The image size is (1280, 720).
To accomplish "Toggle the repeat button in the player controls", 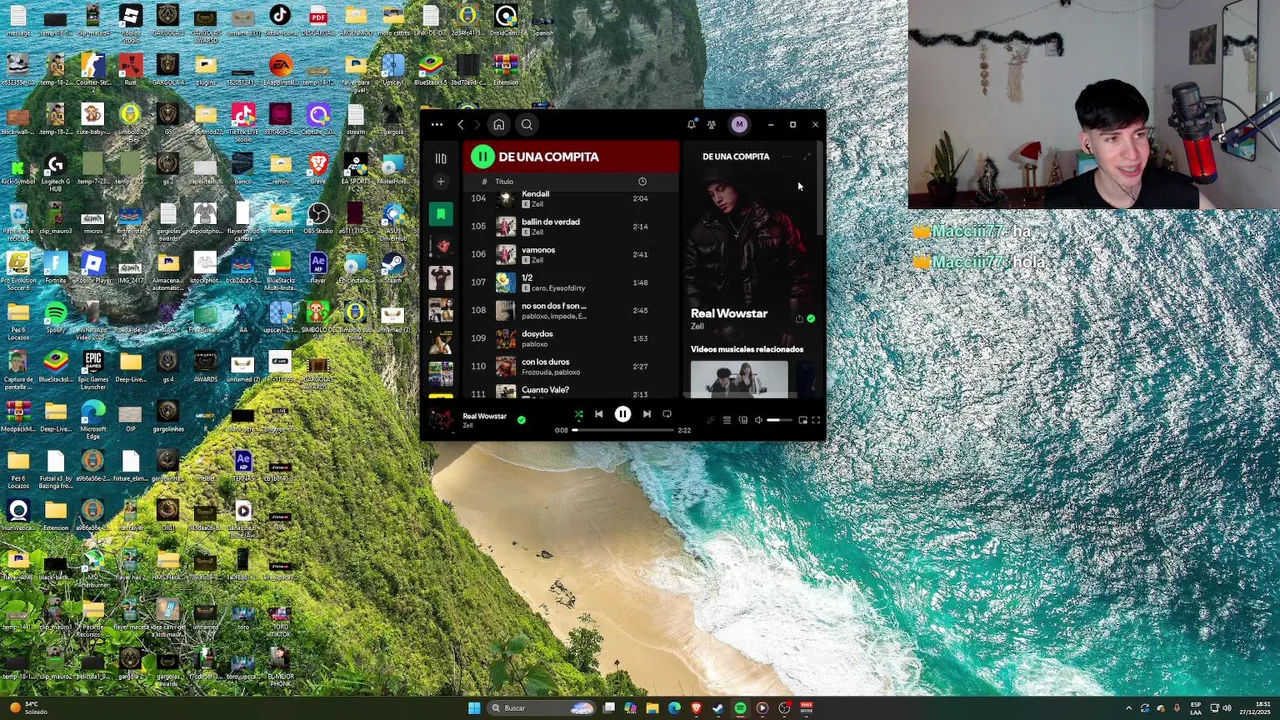I will pos(667,414).
